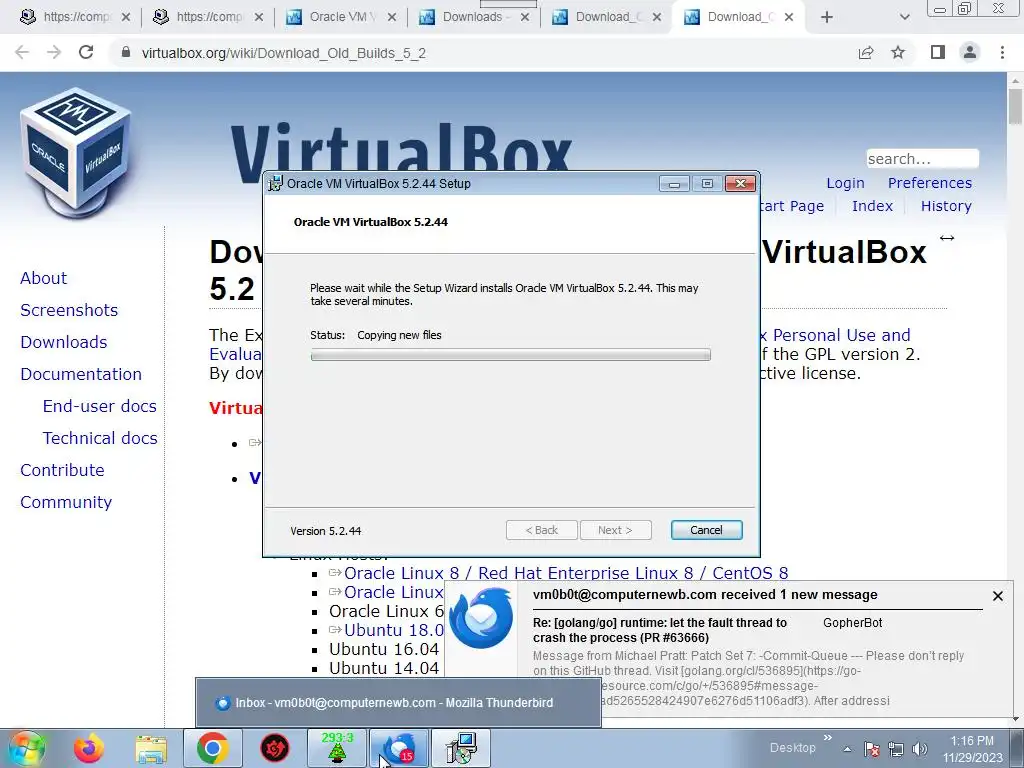The width and height of the screenshot is (1024, 768).
Task: Expand the tab search chevron
Action: pyautogui.click(x=904, y=18)
